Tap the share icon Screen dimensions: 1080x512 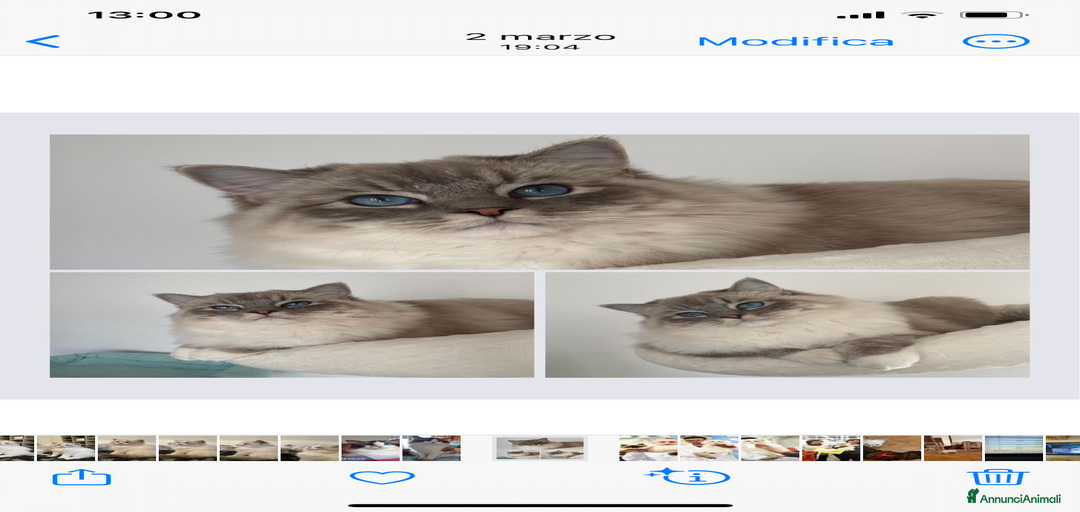(x=82, y=478)
